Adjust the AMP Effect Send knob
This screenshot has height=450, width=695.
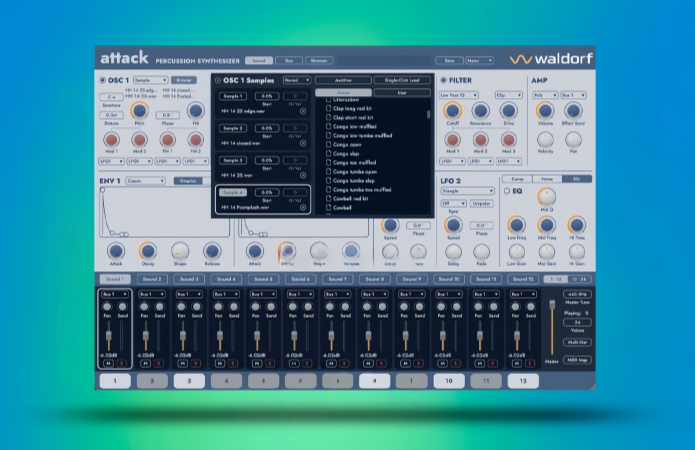point(573,110)
